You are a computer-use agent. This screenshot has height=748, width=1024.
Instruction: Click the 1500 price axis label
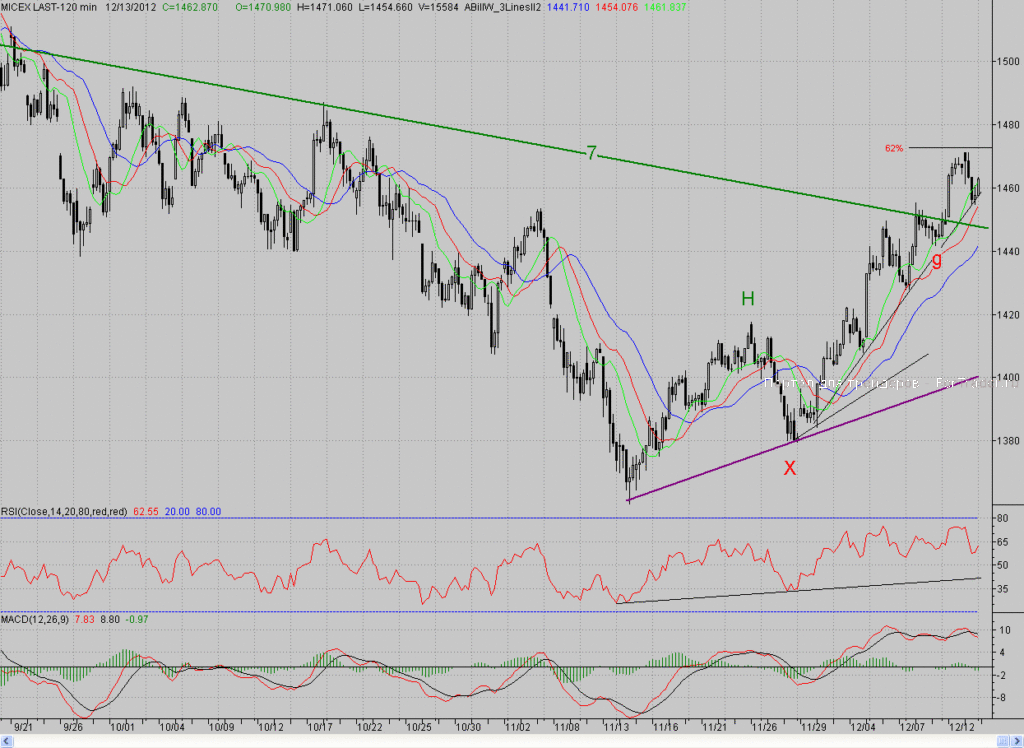tap(1008, 61)
